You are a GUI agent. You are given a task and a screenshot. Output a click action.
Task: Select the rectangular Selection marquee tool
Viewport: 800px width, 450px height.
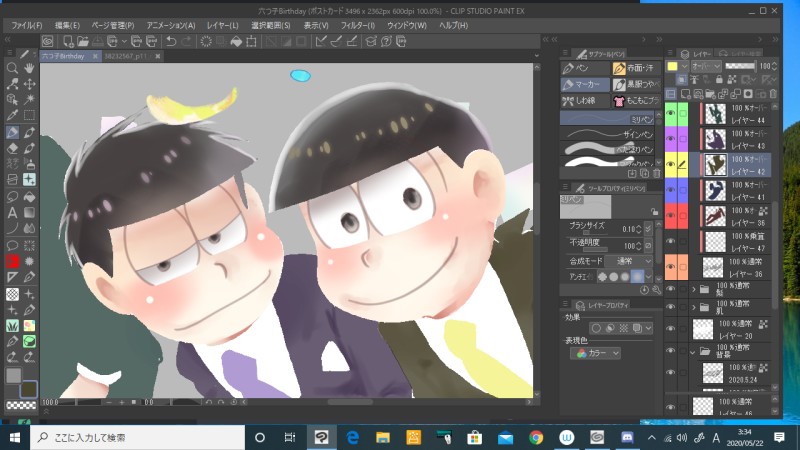pyautogui.click(x=29, y=115)
